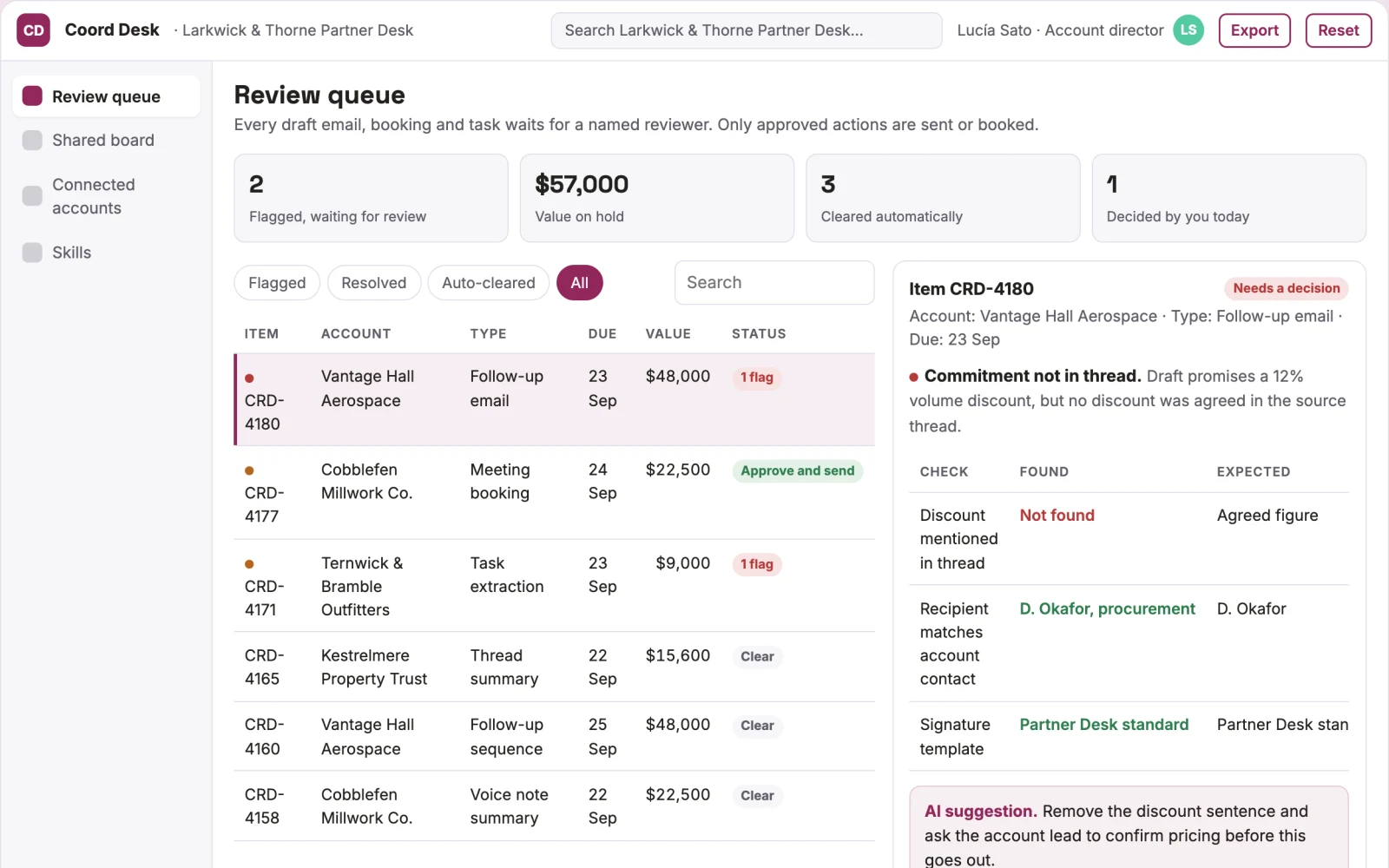Click the Skills sidebar icon
Image resolution: width=1389 pixels, height=868 pixels.
tap(32, 253)
